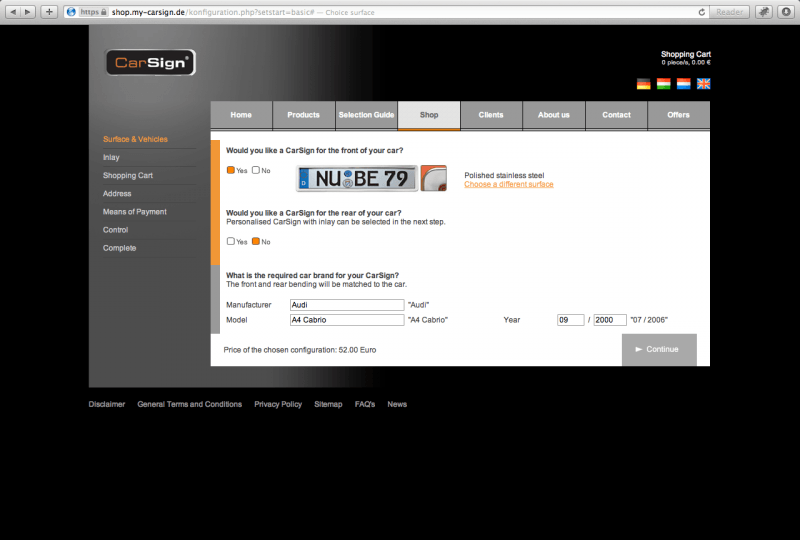Screen dimensions: 800x540
Task: Open the About us tab
Action: click(554, 115)
